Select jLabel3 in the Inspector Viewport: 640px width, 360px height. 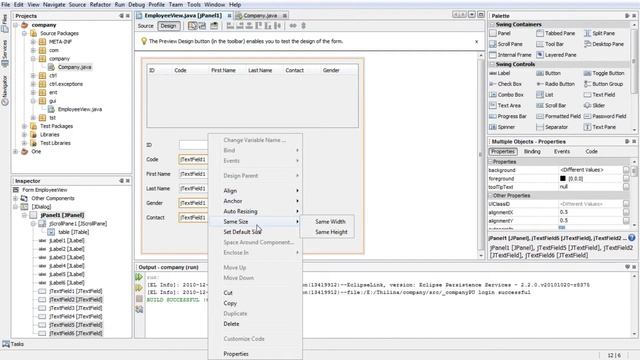tap(66, 258)
